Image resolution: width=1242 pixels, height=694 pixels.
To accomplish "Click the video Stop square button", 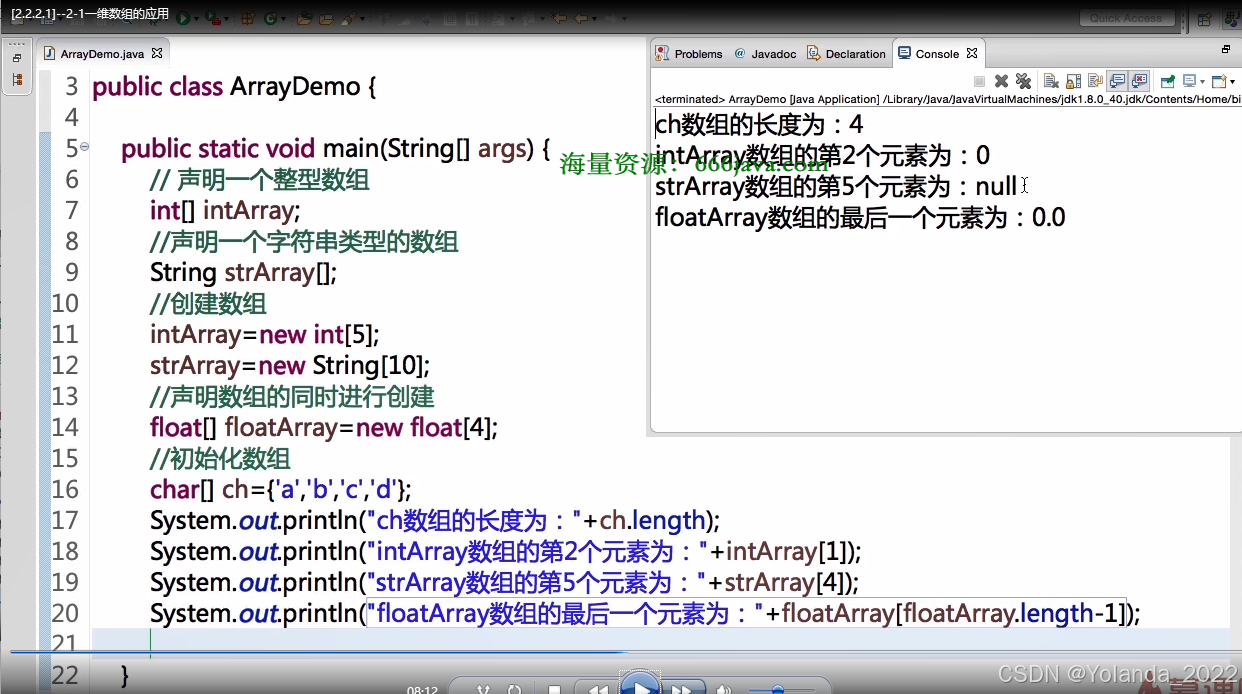I will 555,689.
